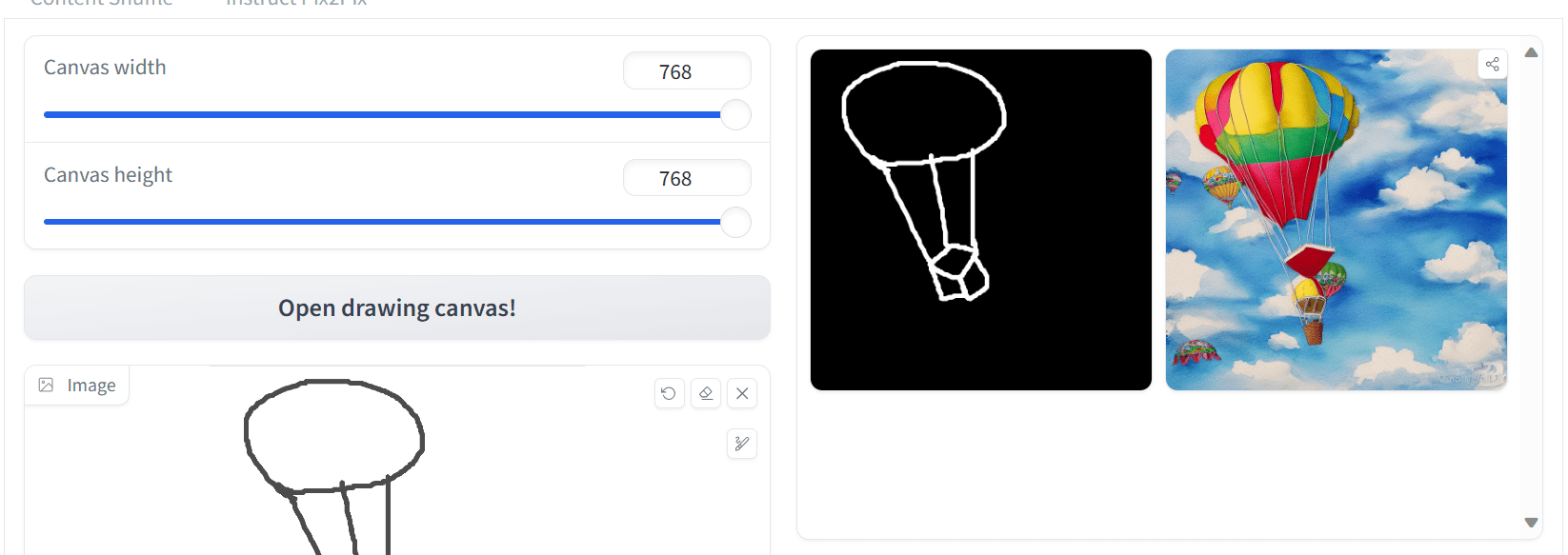1568x555 pixels.
Task: Open the brush tool options icon
Action: point(742,444)
